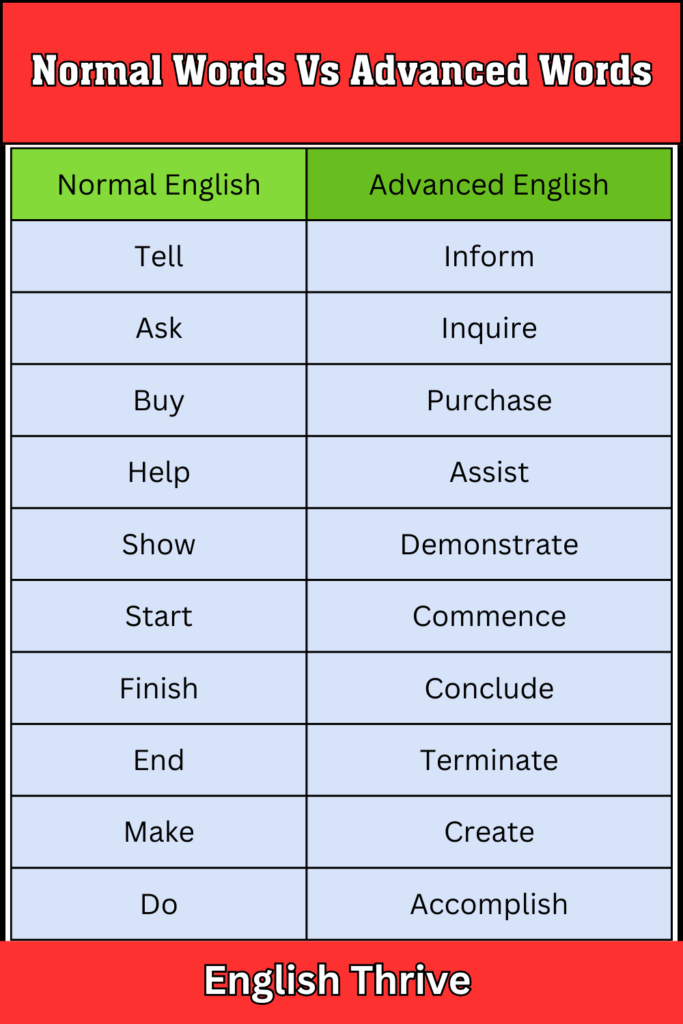Click the 'Help' cell
This screenshot has height=1024, width=683.
click(x=159, y=473)
